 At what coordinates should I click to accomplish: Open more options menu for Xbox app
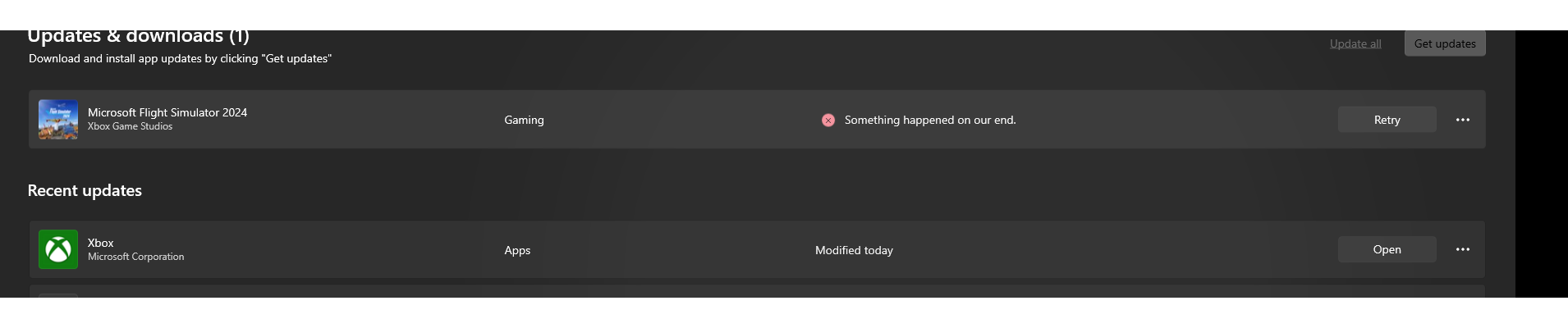click(x=1462, y=249)
